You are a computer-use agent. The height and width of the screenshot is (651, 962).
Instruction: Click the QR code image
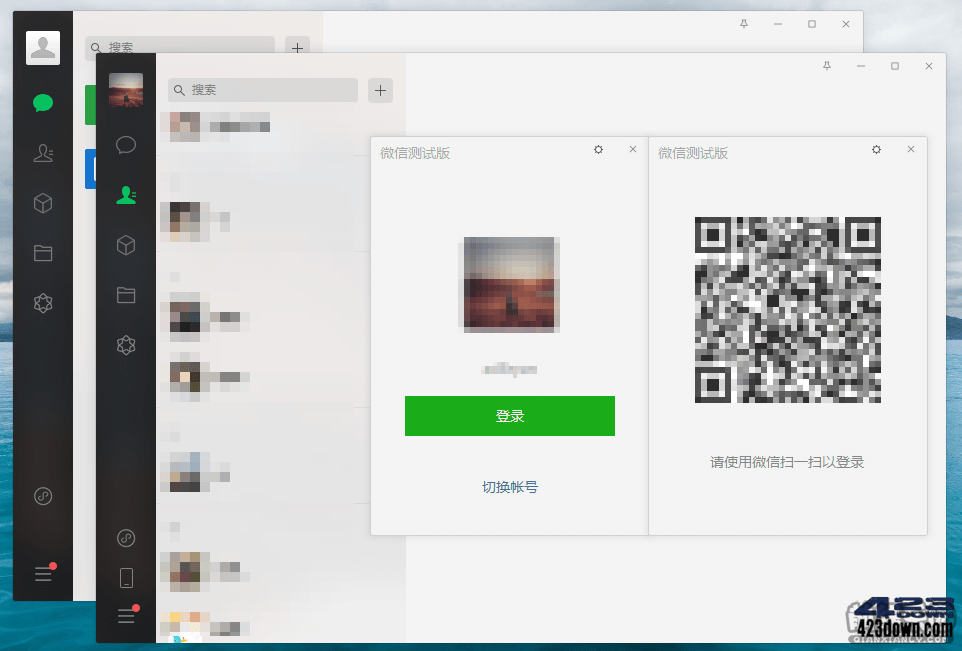(x=788, y=310)
